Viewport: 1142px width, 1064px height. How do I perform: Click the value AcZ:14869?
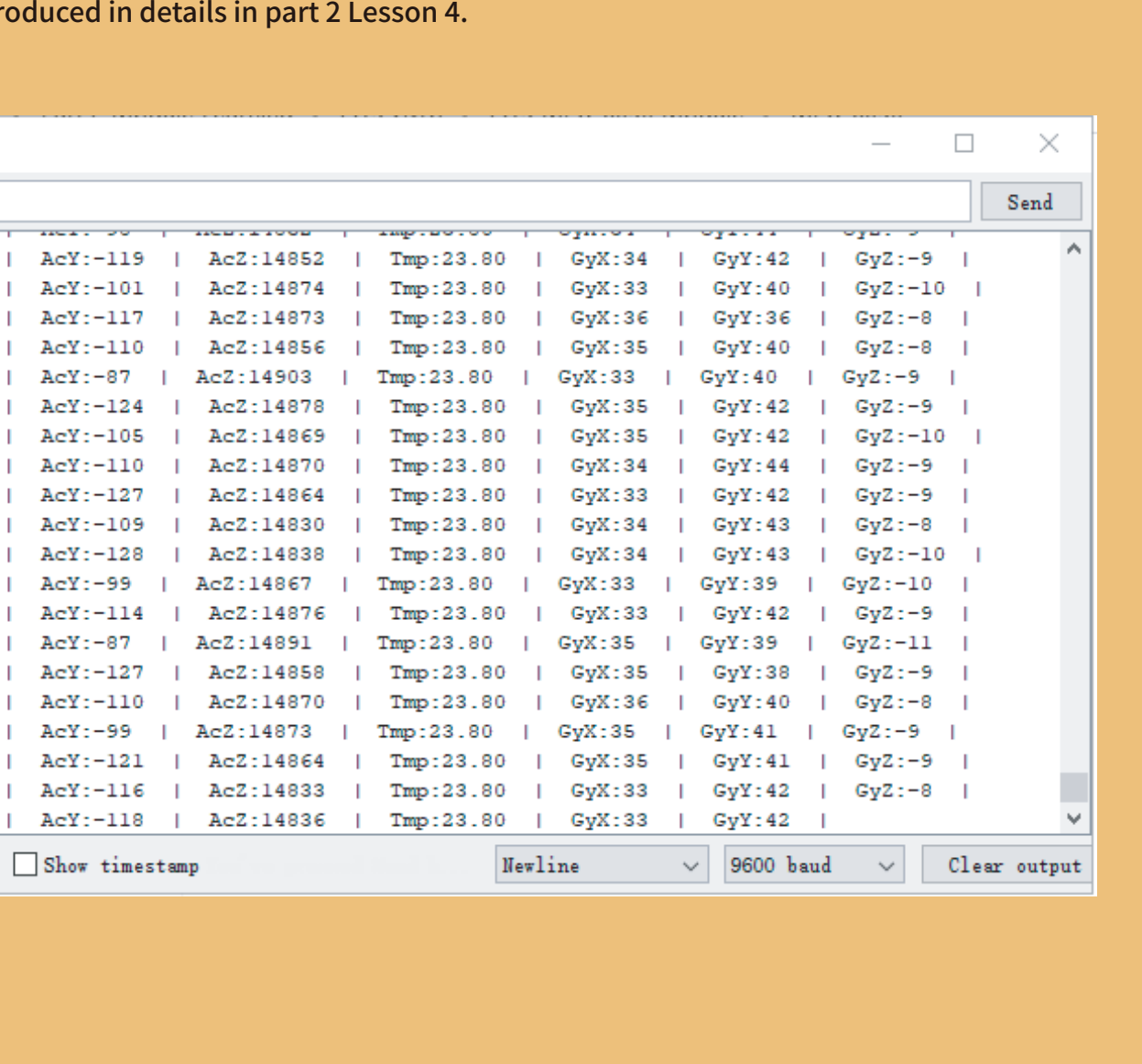(266, 436)
